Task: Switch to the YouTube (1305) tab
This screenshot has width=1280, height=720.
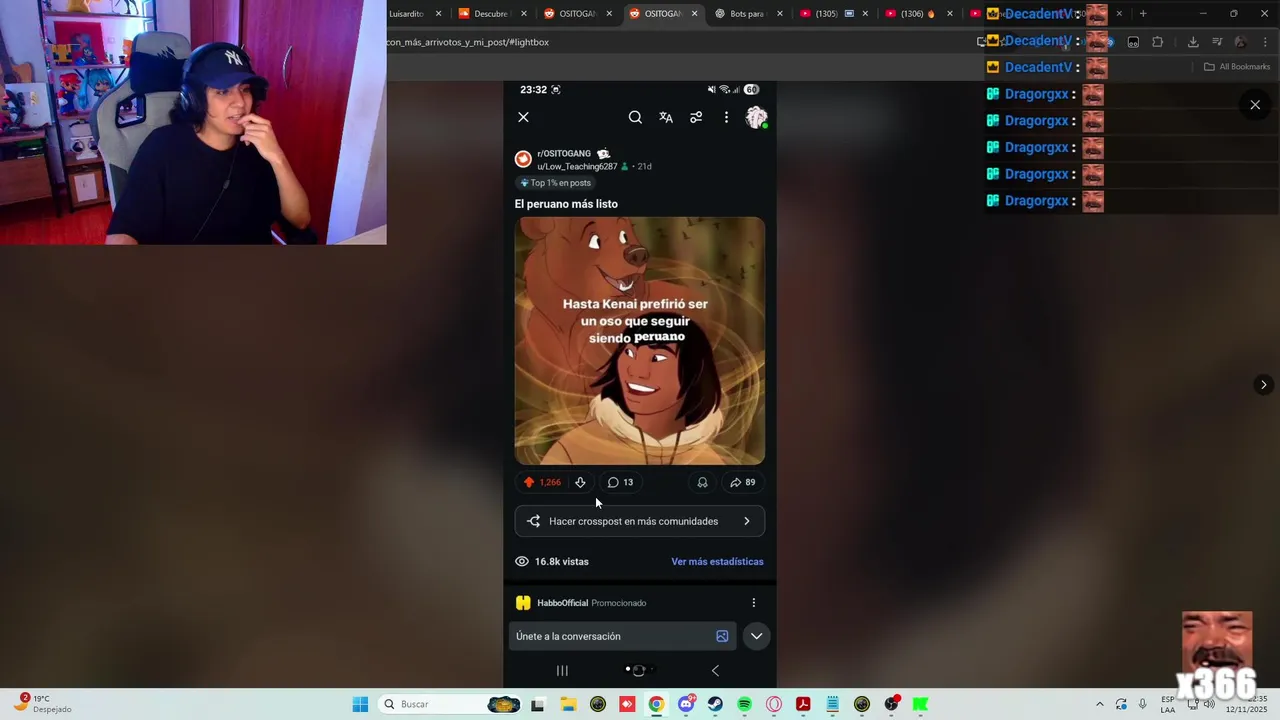Action: (825, 14)
